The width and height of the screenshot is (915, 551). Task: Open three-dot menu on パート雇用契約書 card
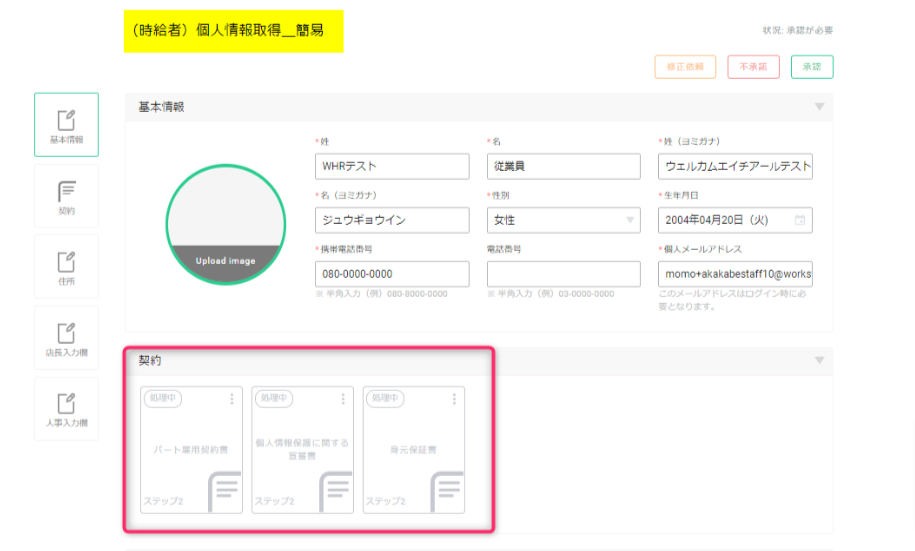pos(232,399)
